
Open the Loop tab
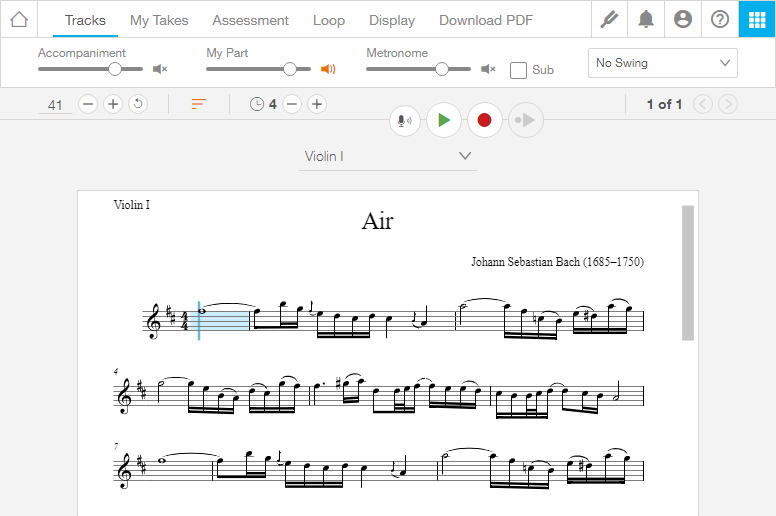coord(329,20)
